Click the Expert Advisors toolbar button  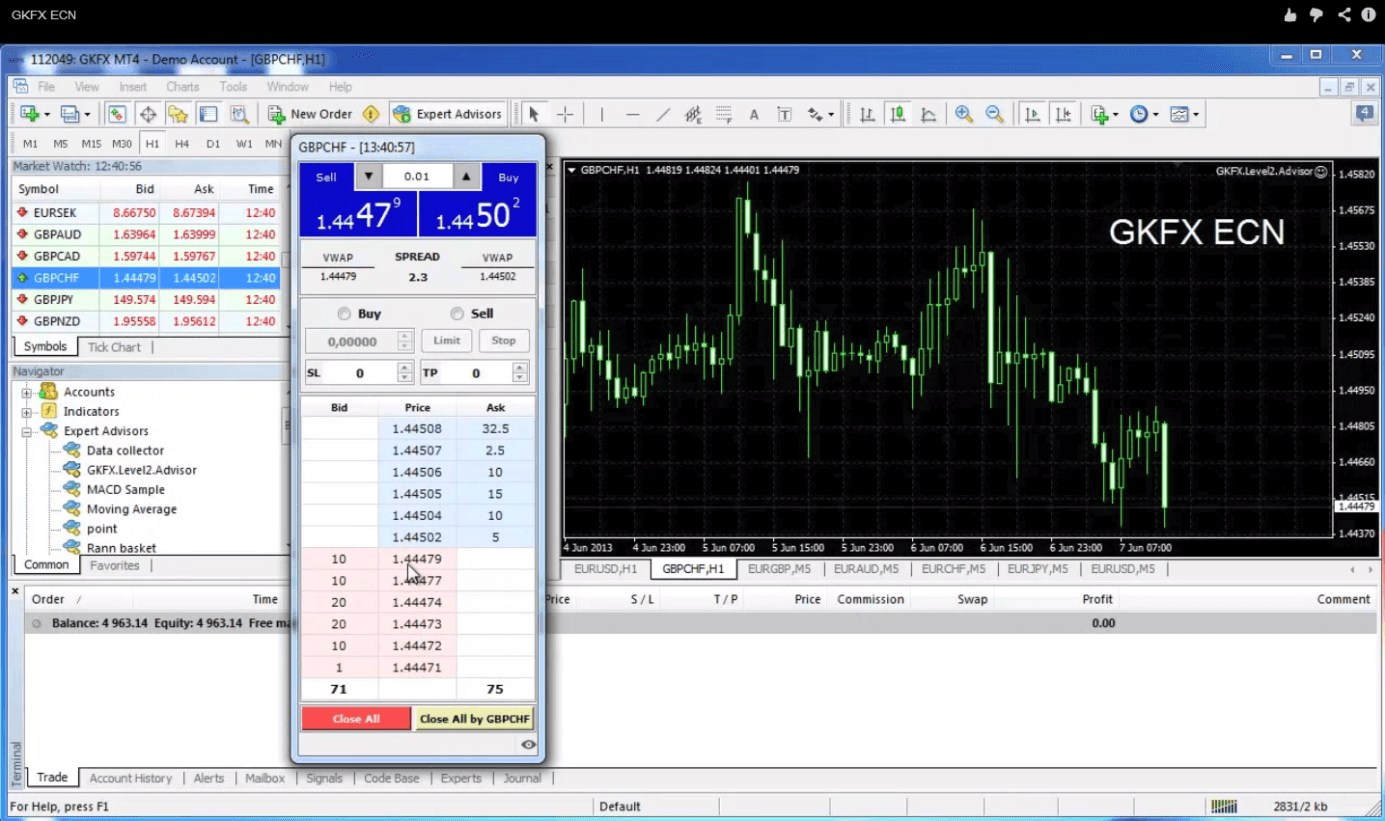coord(447,114)
